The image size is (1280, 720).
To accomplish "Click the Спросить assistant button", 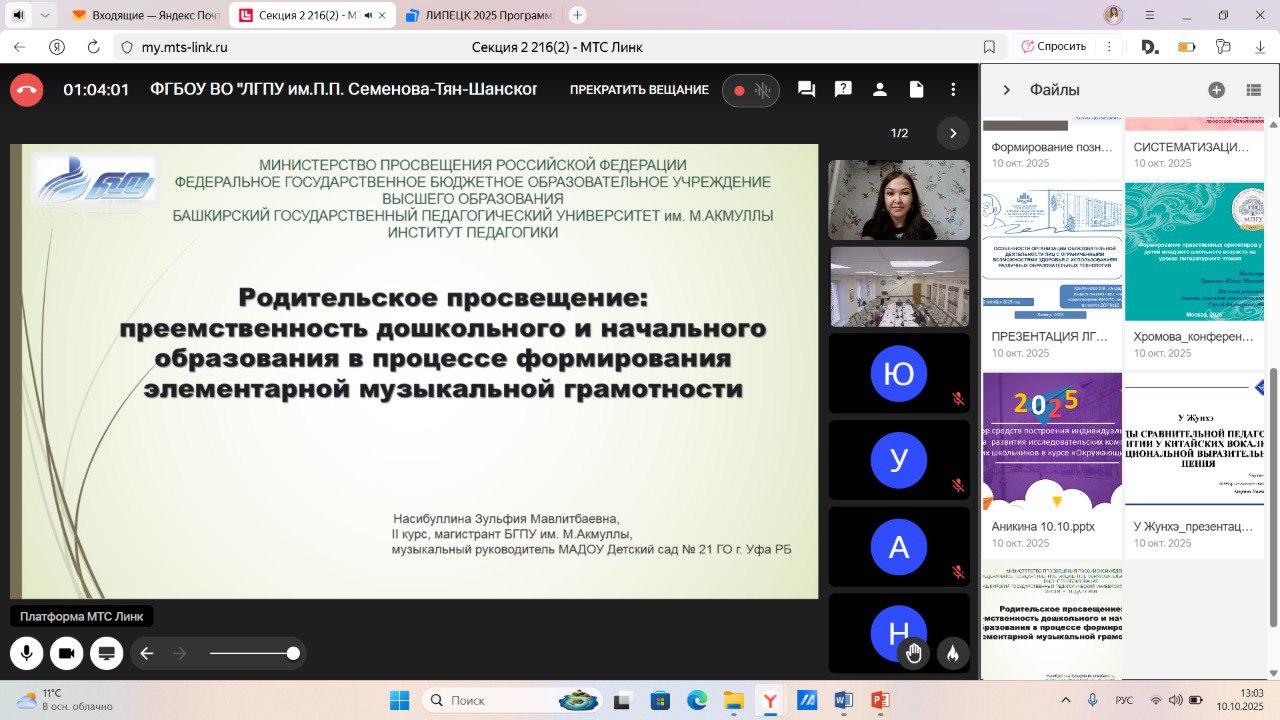I will click(1053, 46).
